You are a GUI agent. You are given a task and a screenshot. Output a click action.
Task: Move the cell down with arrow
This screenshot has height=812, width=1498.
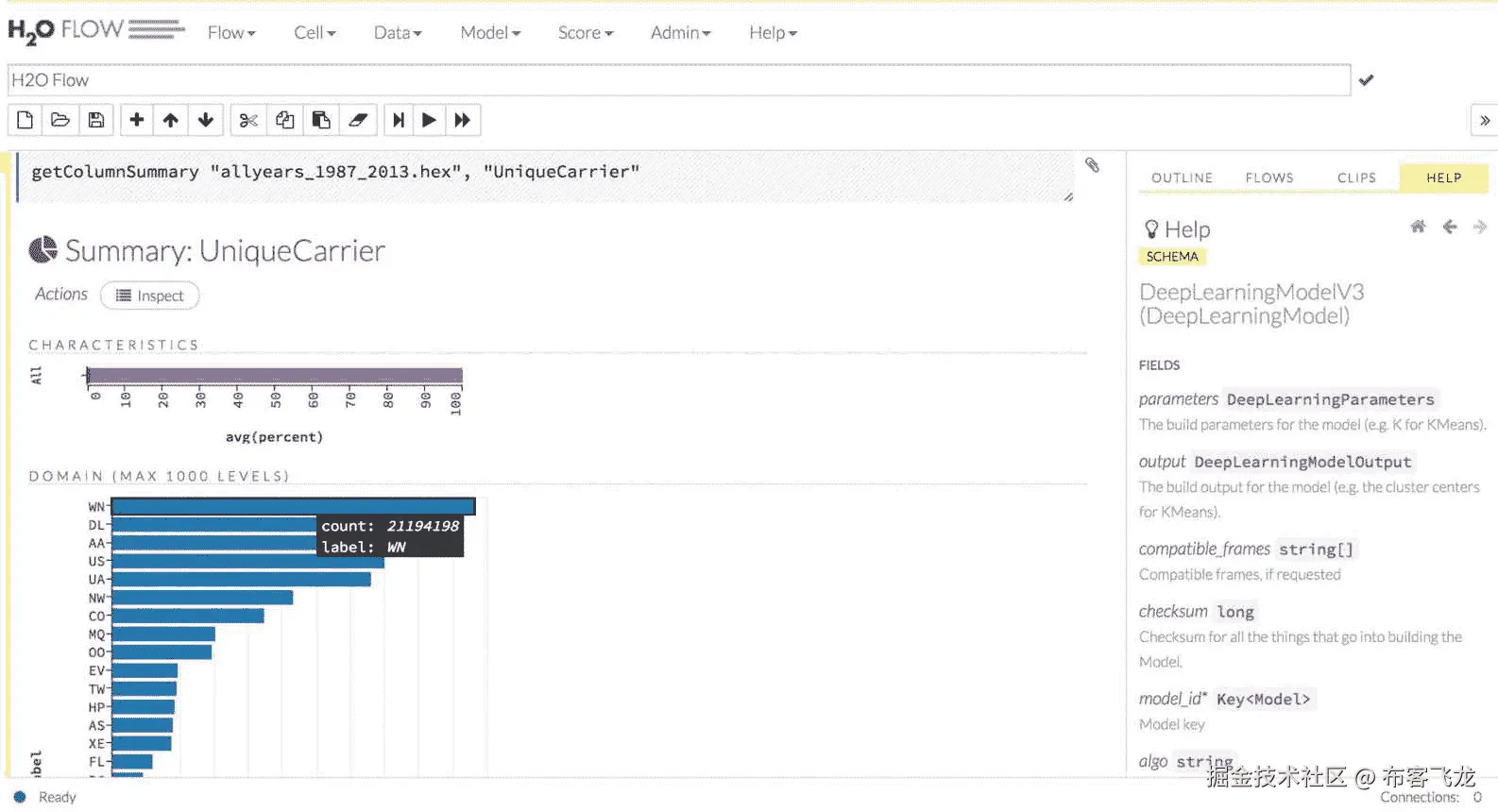coord(206,120)
